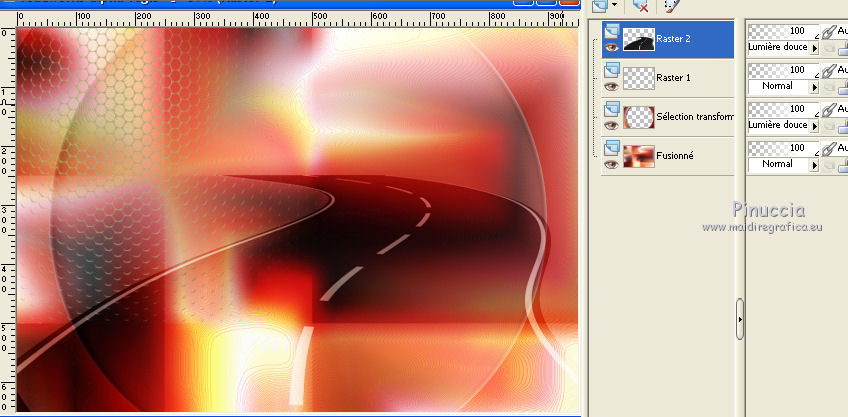Image resolution: width=848 pixels, height=417 pixels.
Task: Toggle lock transparency icon for Sélection transformée
Action: (843, 128)
